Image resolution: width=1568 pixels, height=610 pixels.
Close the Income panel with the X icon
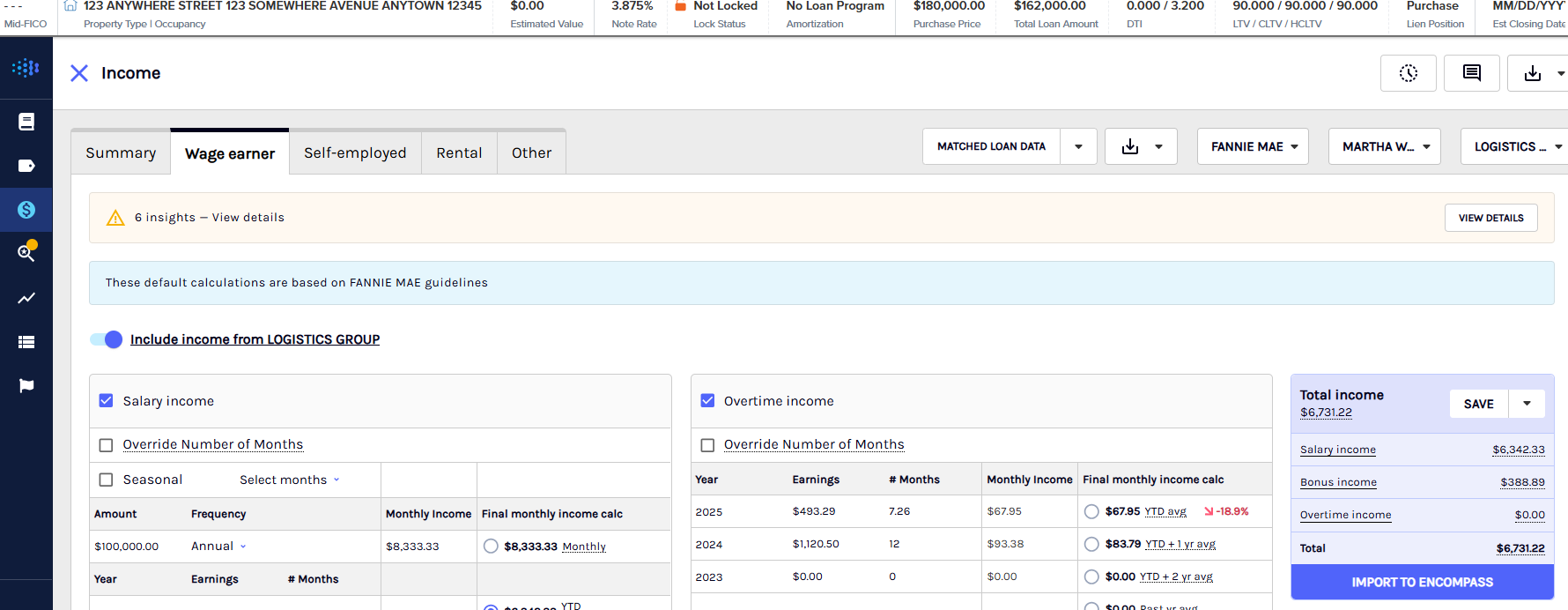click(79, 73)
